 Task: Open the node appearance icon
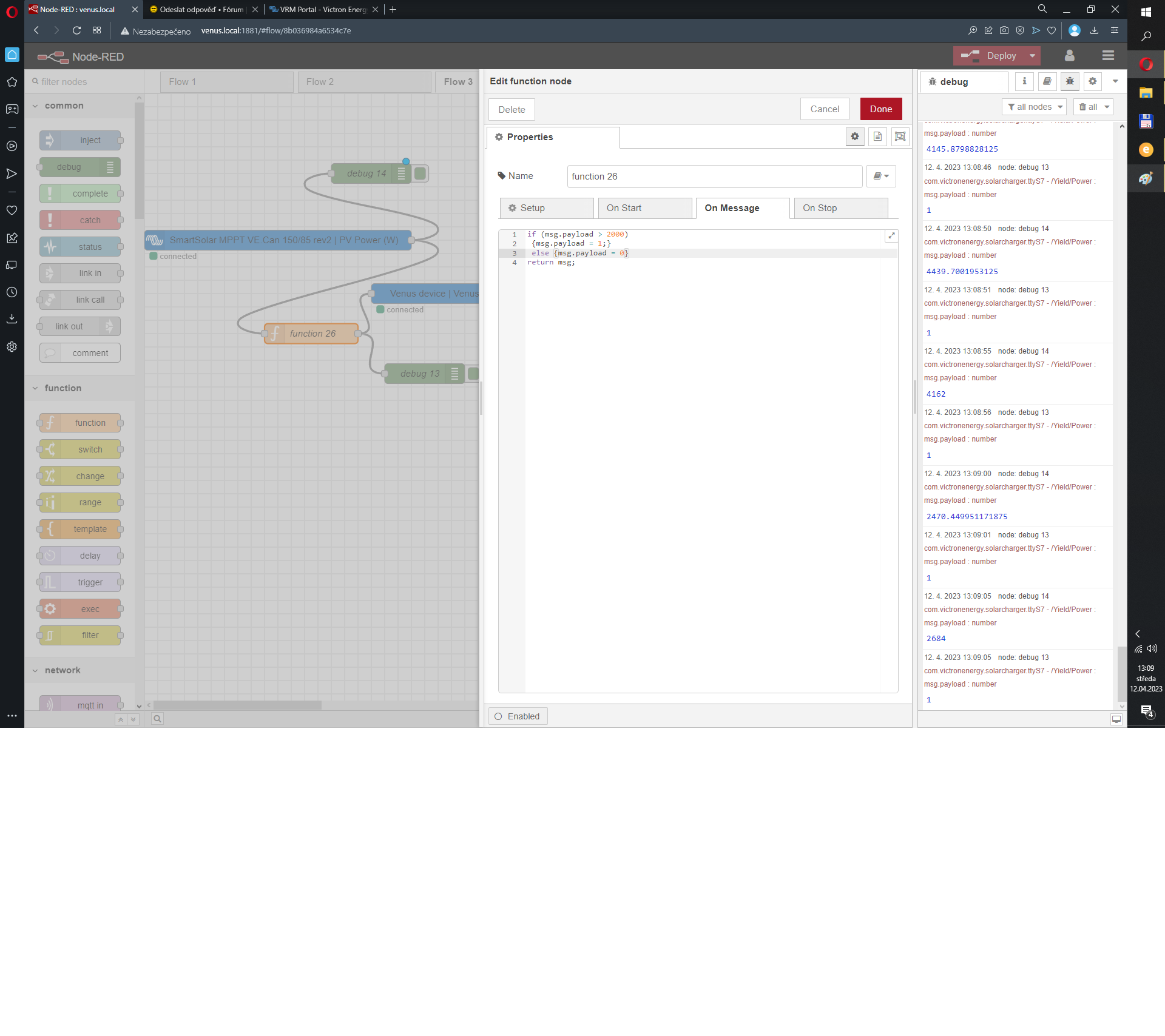tap(900, 136)
